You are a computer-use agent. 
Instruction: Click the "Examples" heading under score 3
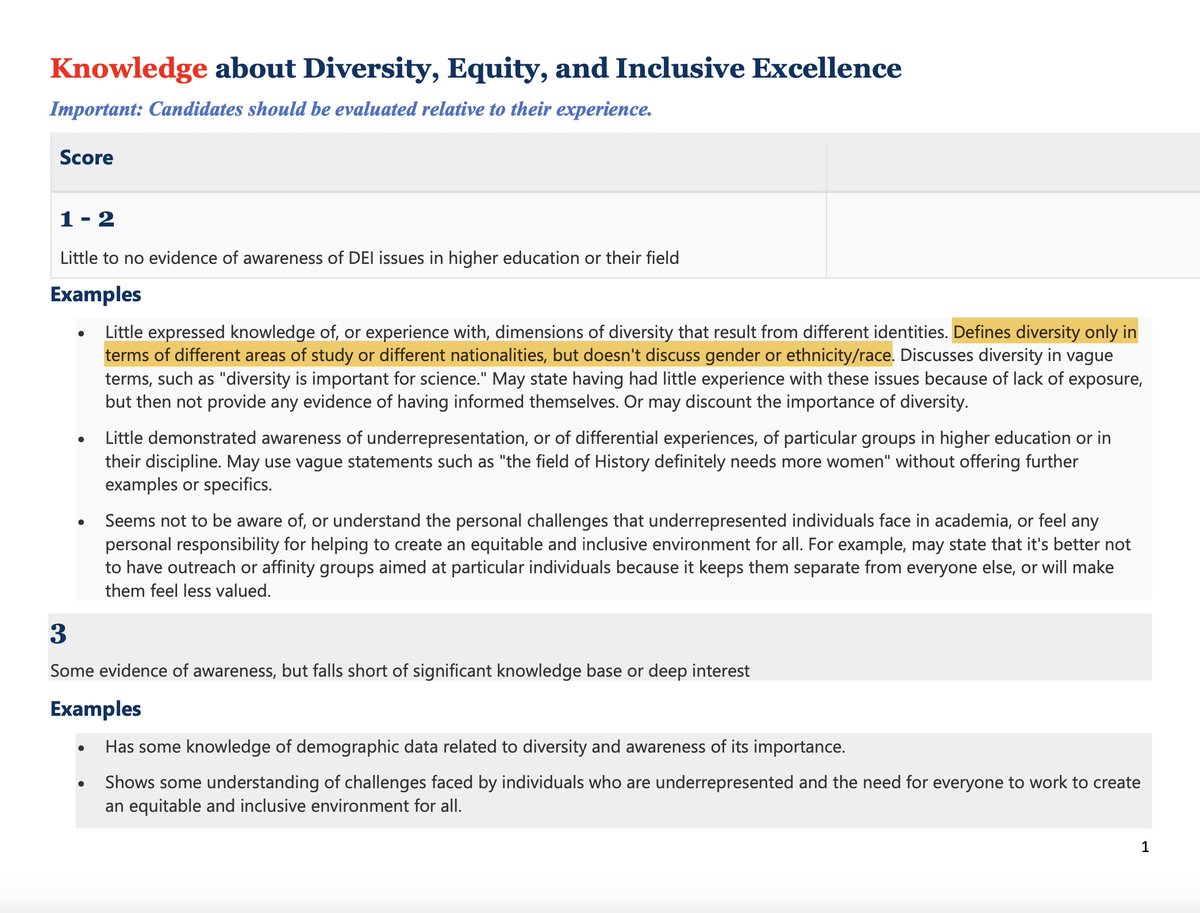click(x=95, y=709)
